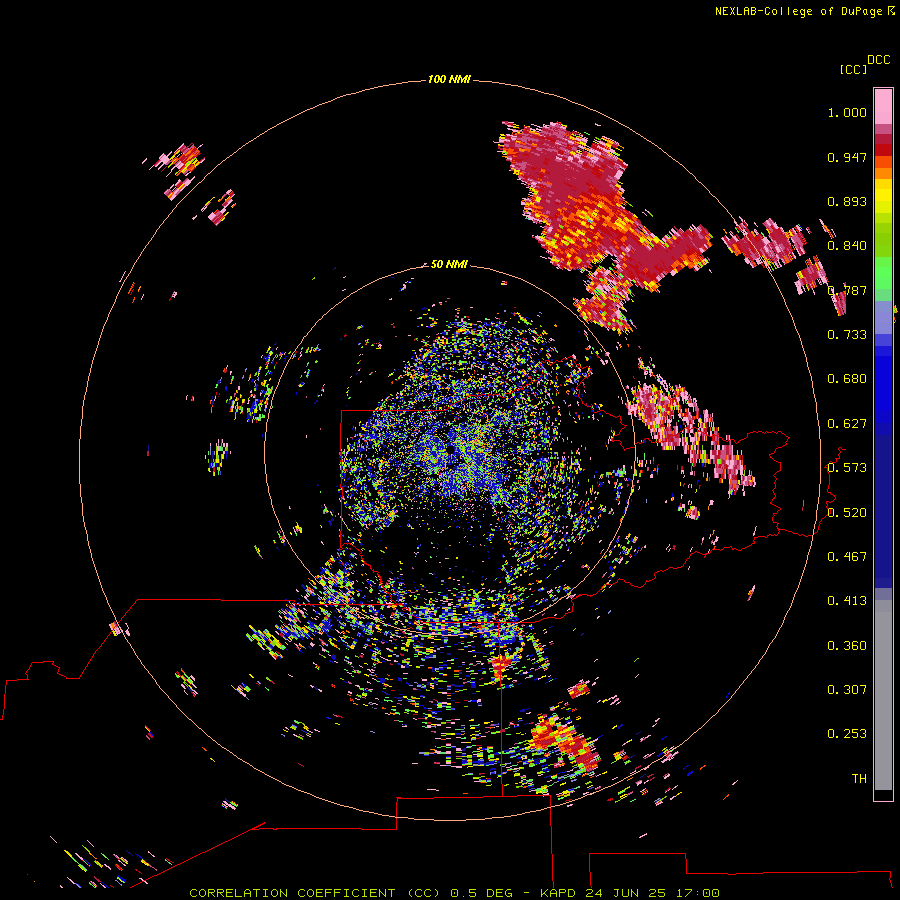The width and height of the screenshot is (900, 900).
Task: Click the [CC] units label
Action: coord(853,69)
